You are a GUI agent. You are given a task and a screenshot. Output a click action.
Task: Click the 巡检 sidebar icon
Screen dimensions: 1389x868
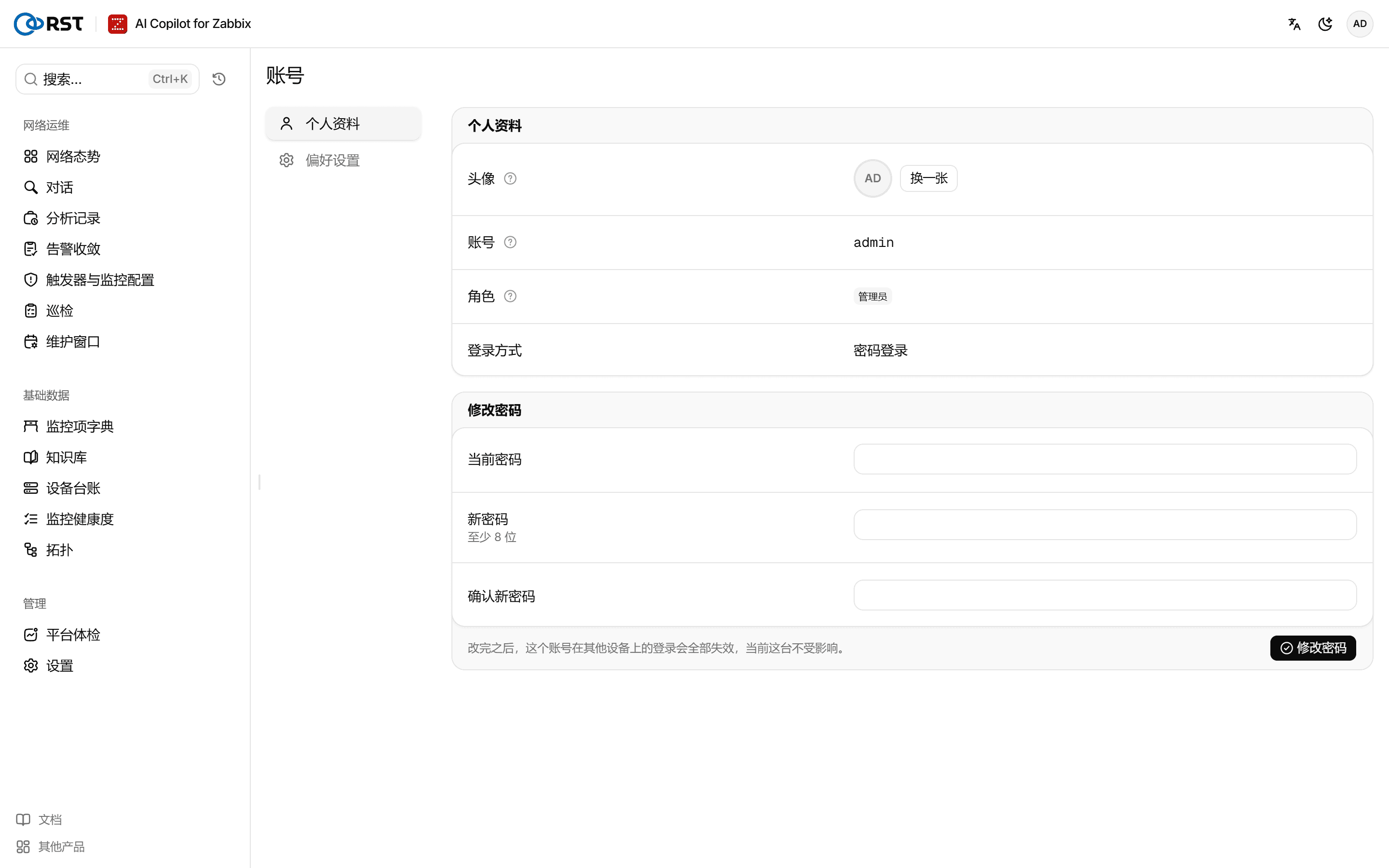click(31, 311)
